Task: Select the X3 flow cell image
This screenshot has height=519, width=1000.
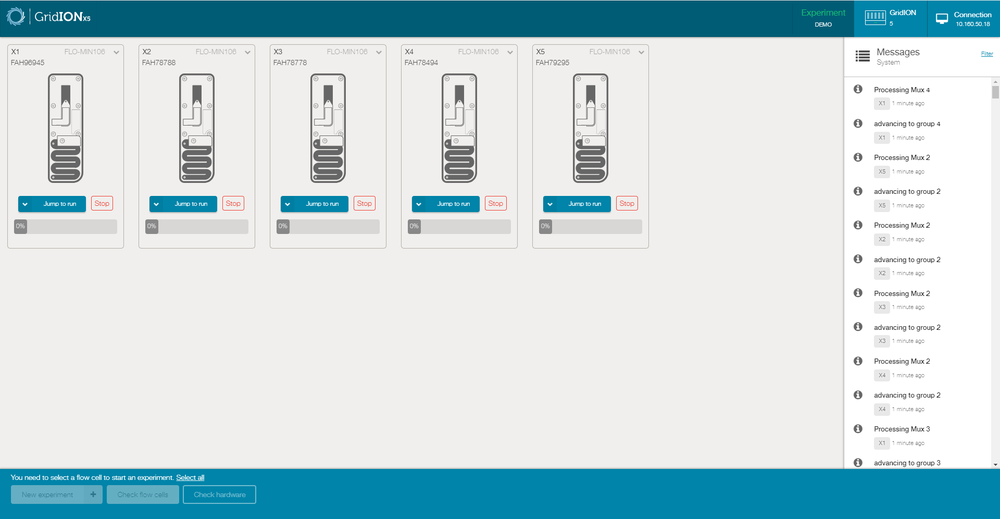Action: (328, 128)
